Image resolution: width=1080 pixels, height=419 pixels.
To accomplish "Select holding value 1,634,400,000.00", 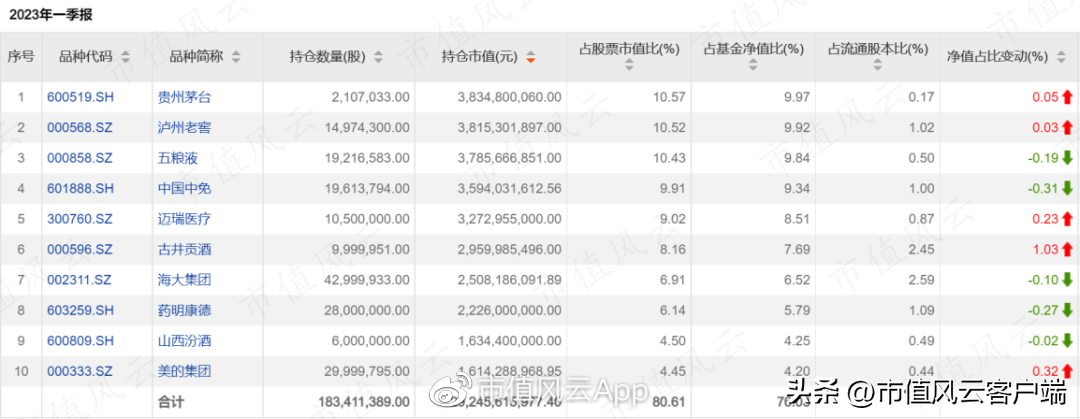I will [509, 341].
